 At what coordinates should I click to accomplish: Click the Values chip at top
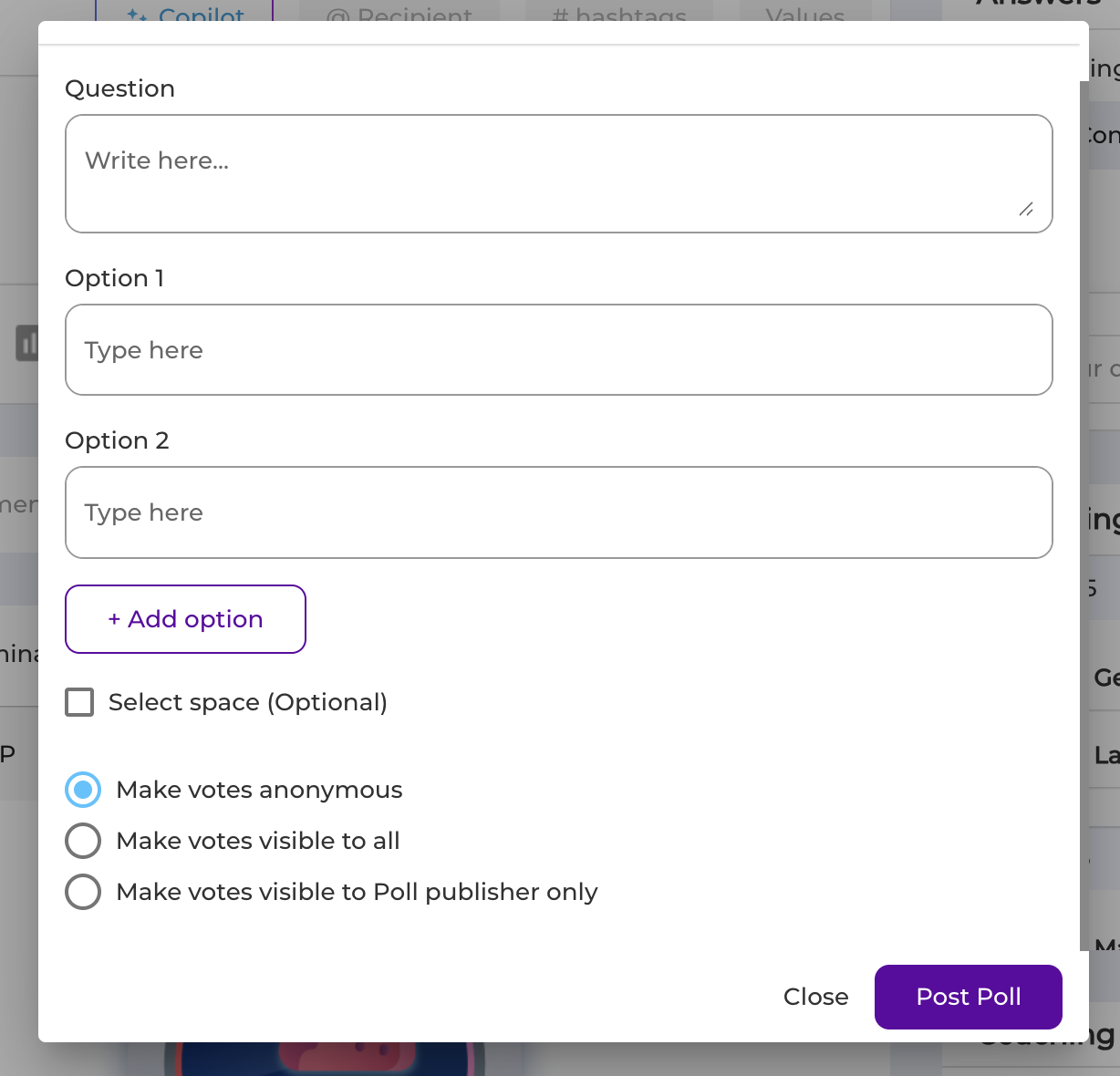(805, 11)
